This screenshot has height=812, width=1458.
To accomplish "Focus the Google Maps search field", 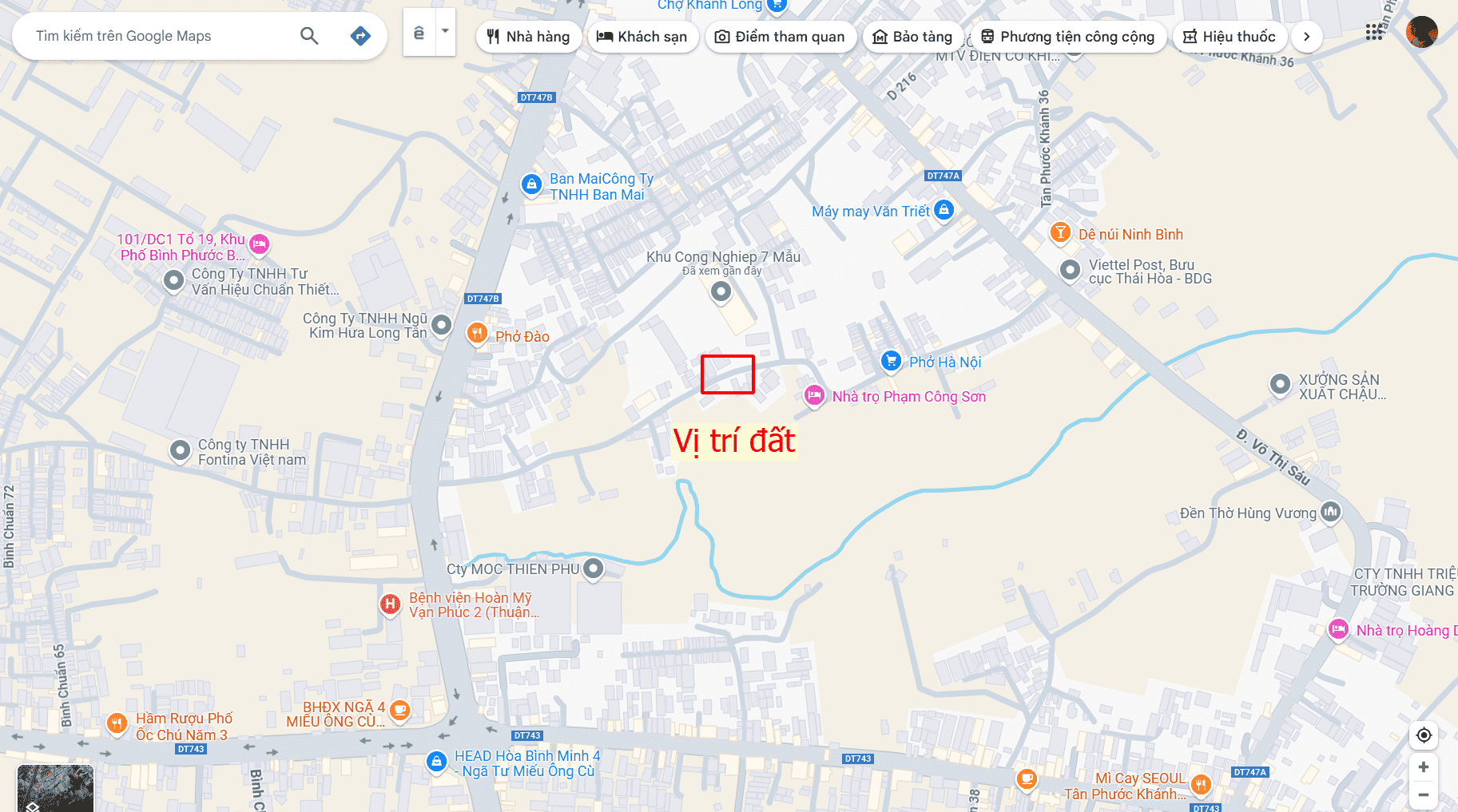I will (160, 36).
